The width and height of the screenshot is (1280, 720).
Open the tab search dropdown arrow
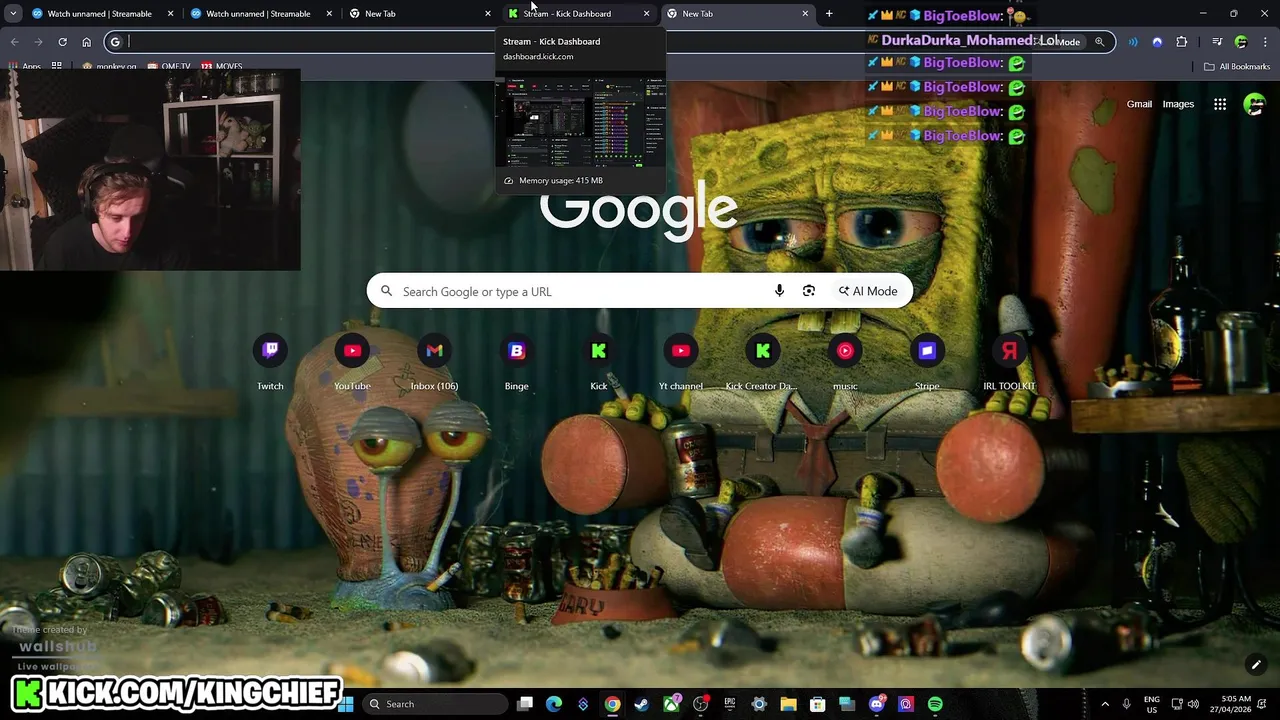(13, 14)
